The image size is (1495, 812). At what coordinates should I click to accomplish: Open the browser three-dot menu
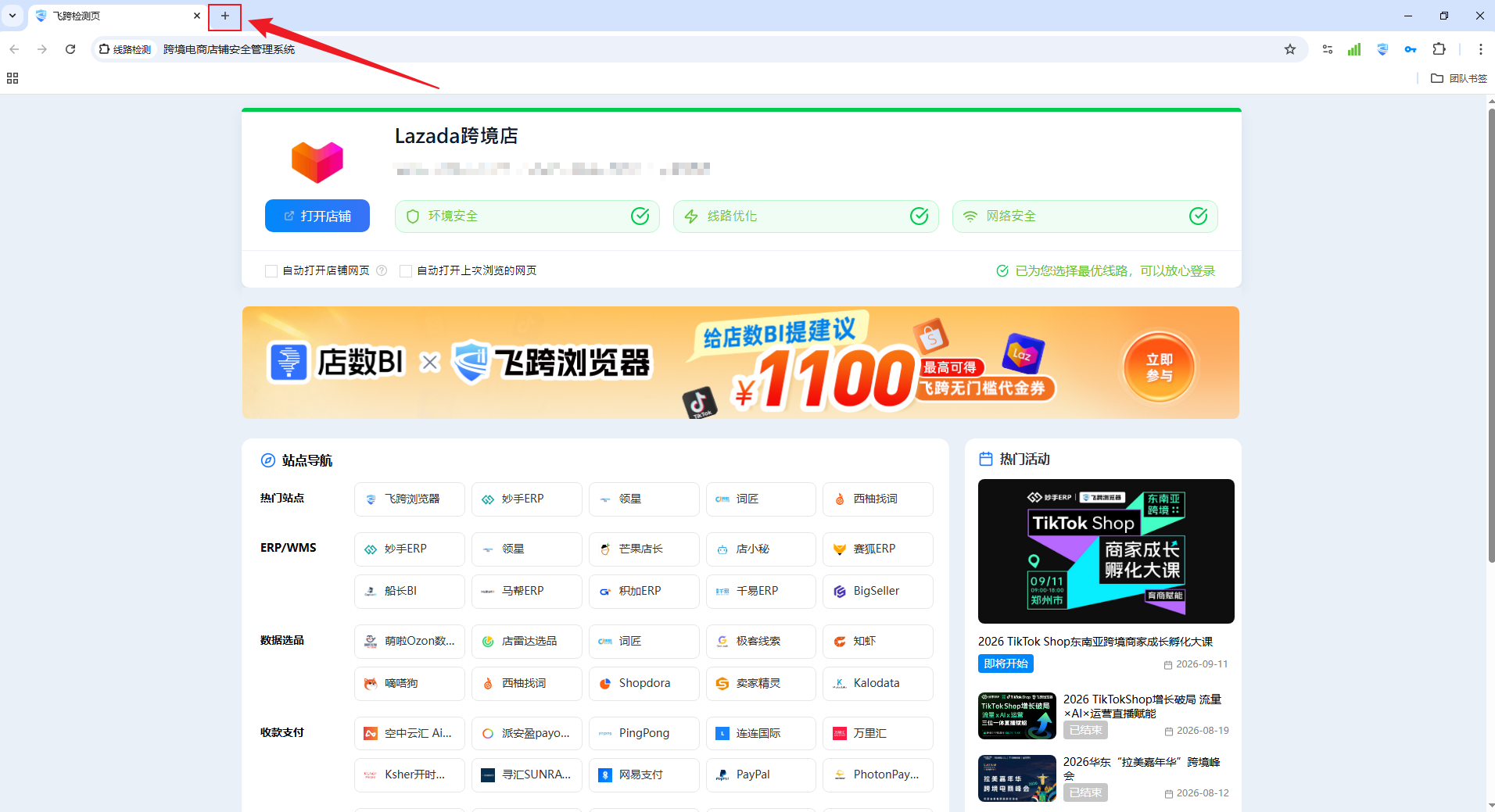click(1480, 49)
